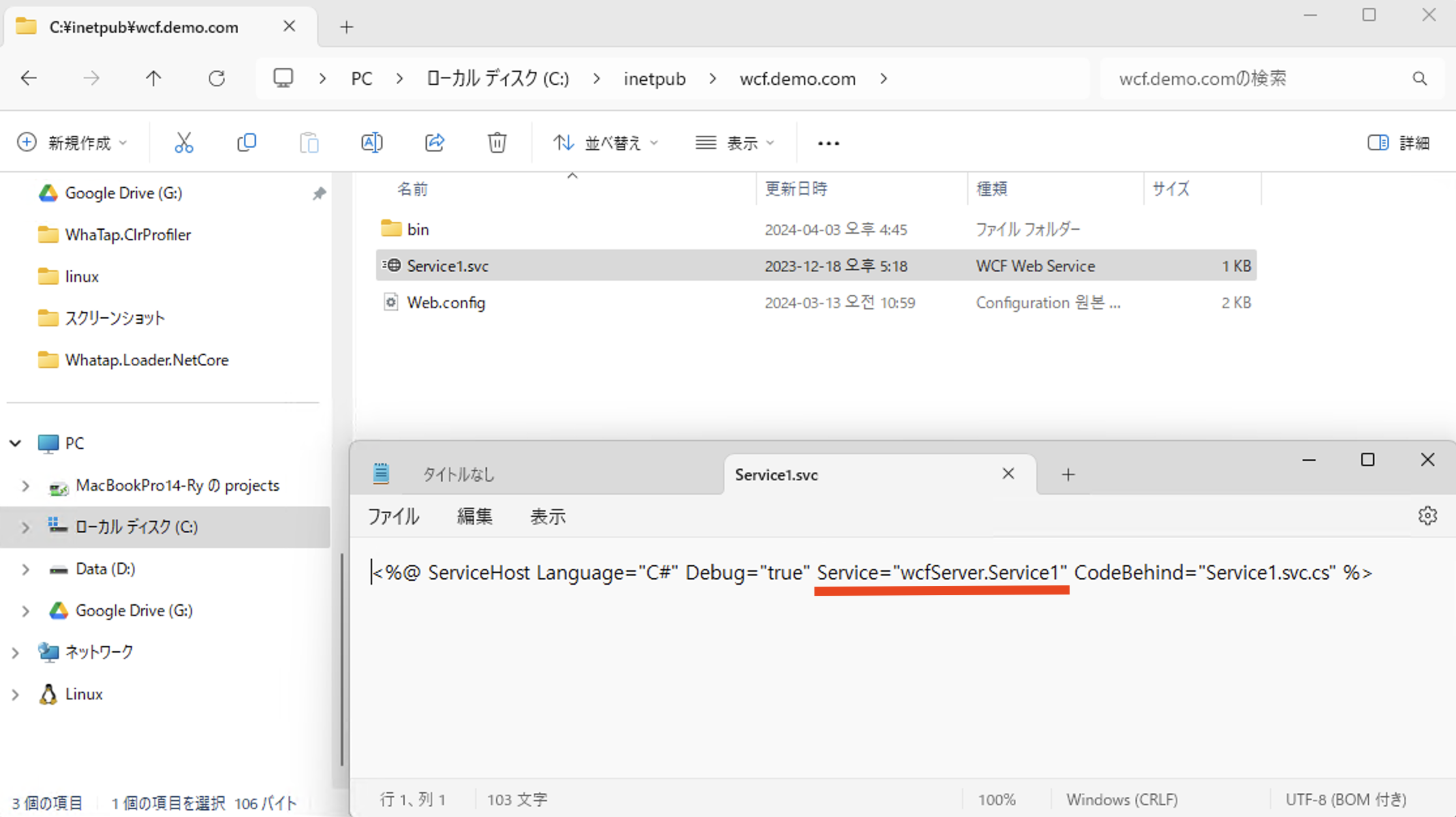Click the pin icon beside Google Drive (G:)

[x=318, y=193]
